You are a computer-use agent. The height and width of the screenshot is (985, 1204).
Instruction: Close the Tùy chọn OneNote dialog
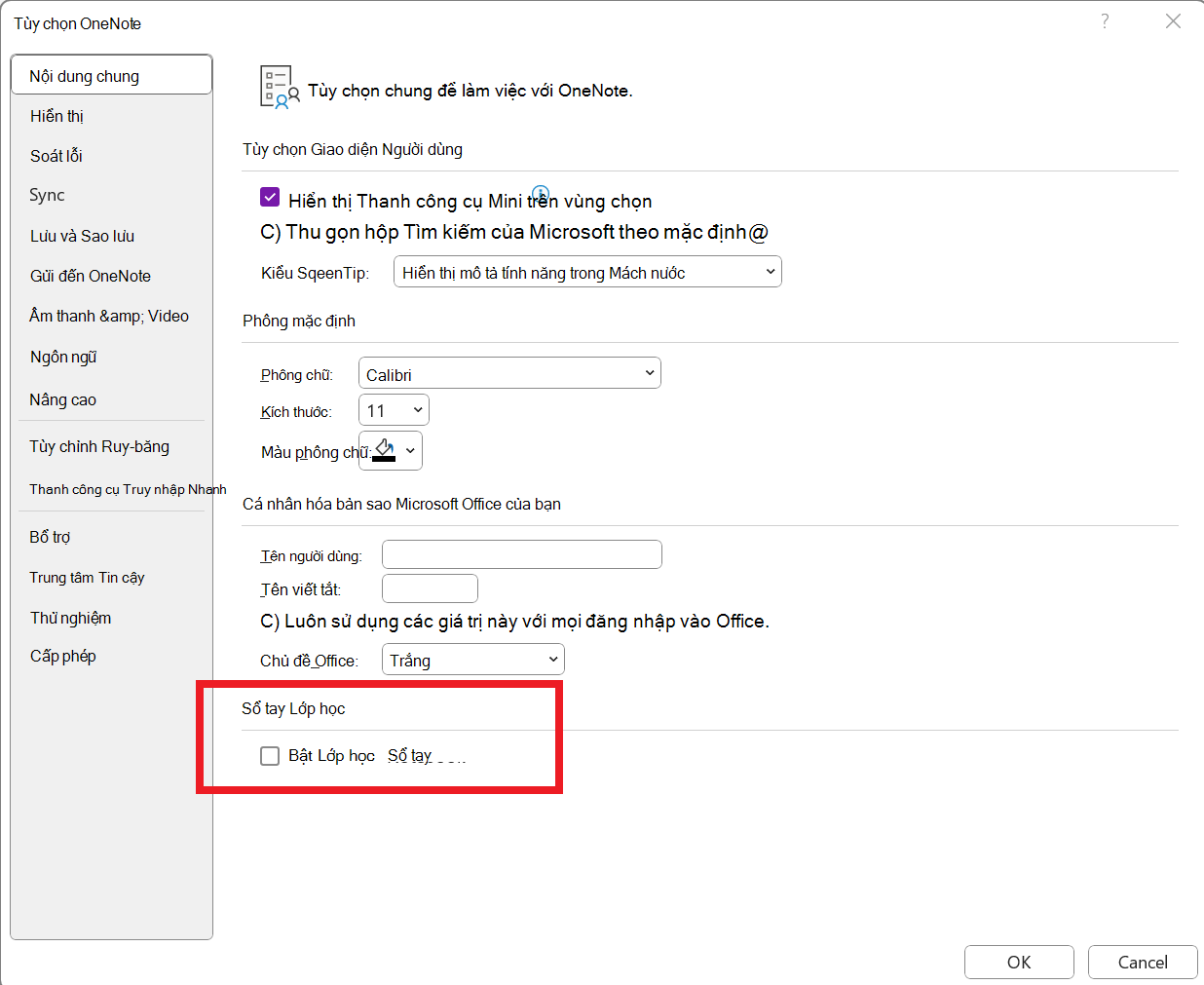click(x=1173, y=21)
